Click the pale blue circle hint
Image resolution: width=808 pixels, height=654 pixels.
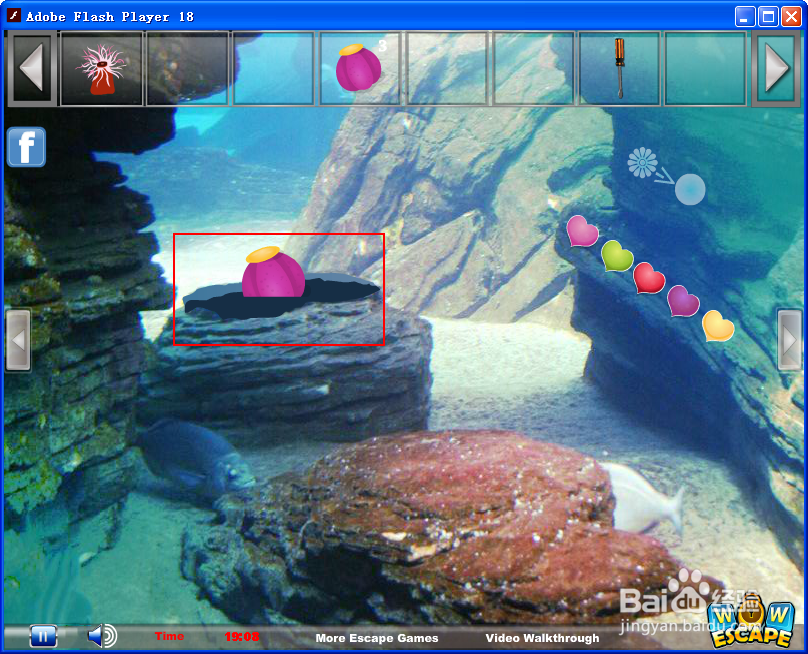(x=690, y=190)
